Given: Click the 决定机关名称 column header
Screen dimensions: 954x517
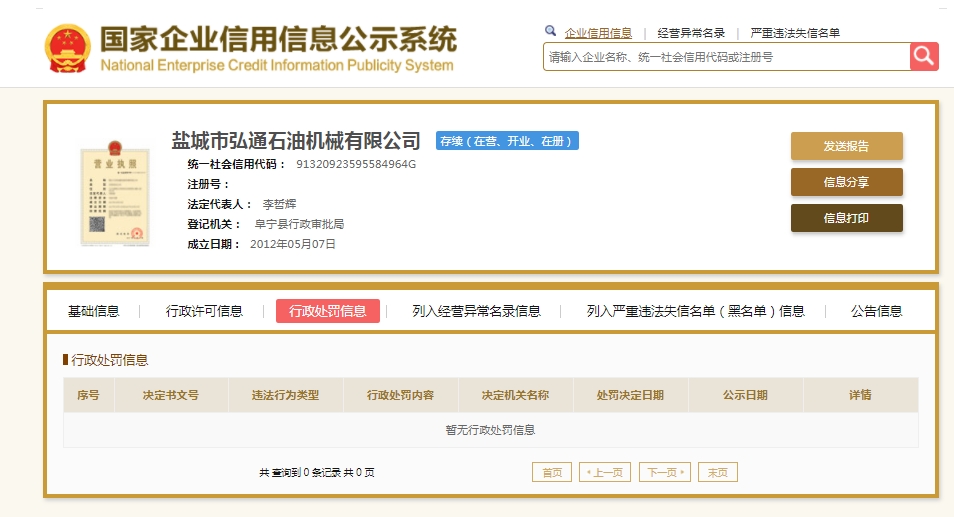Looking at the screenshot, I should click(515, 395).
